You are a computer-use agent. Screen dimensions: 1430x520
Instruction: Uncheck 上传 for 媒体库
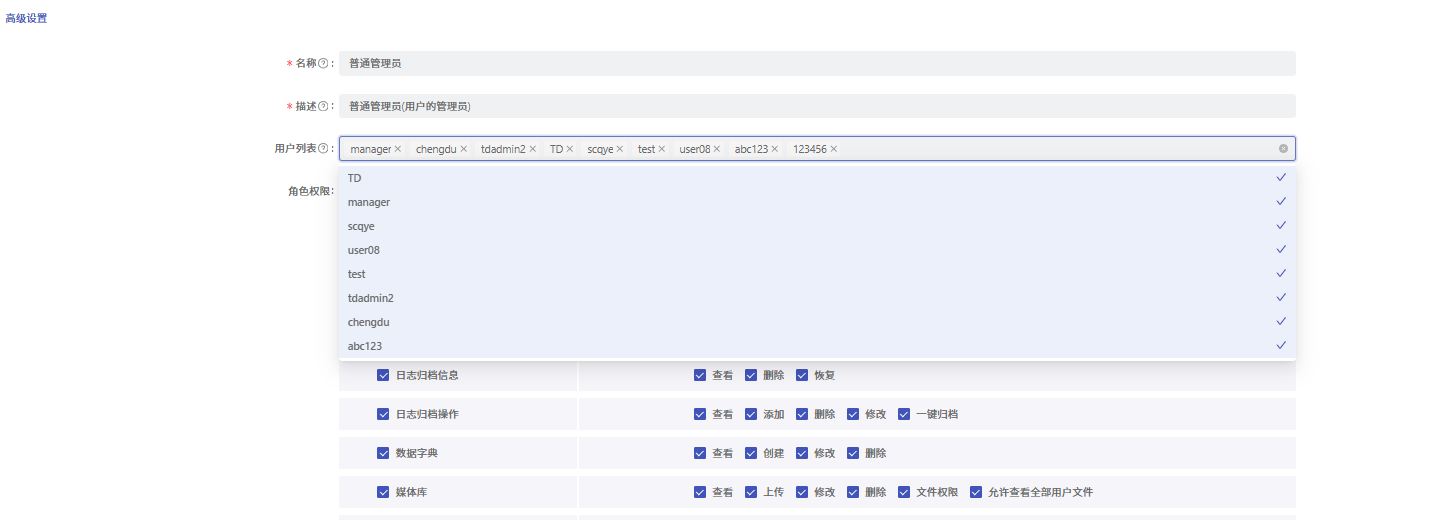coord(751,492)
